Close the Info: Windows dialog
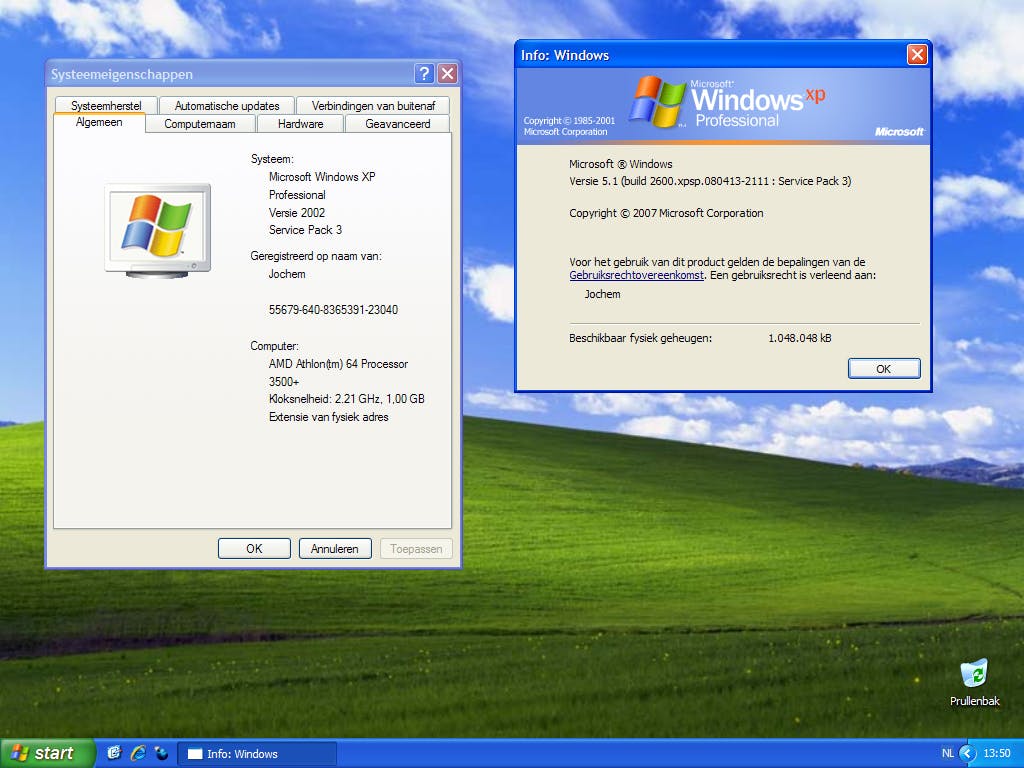 click(918, 54)
